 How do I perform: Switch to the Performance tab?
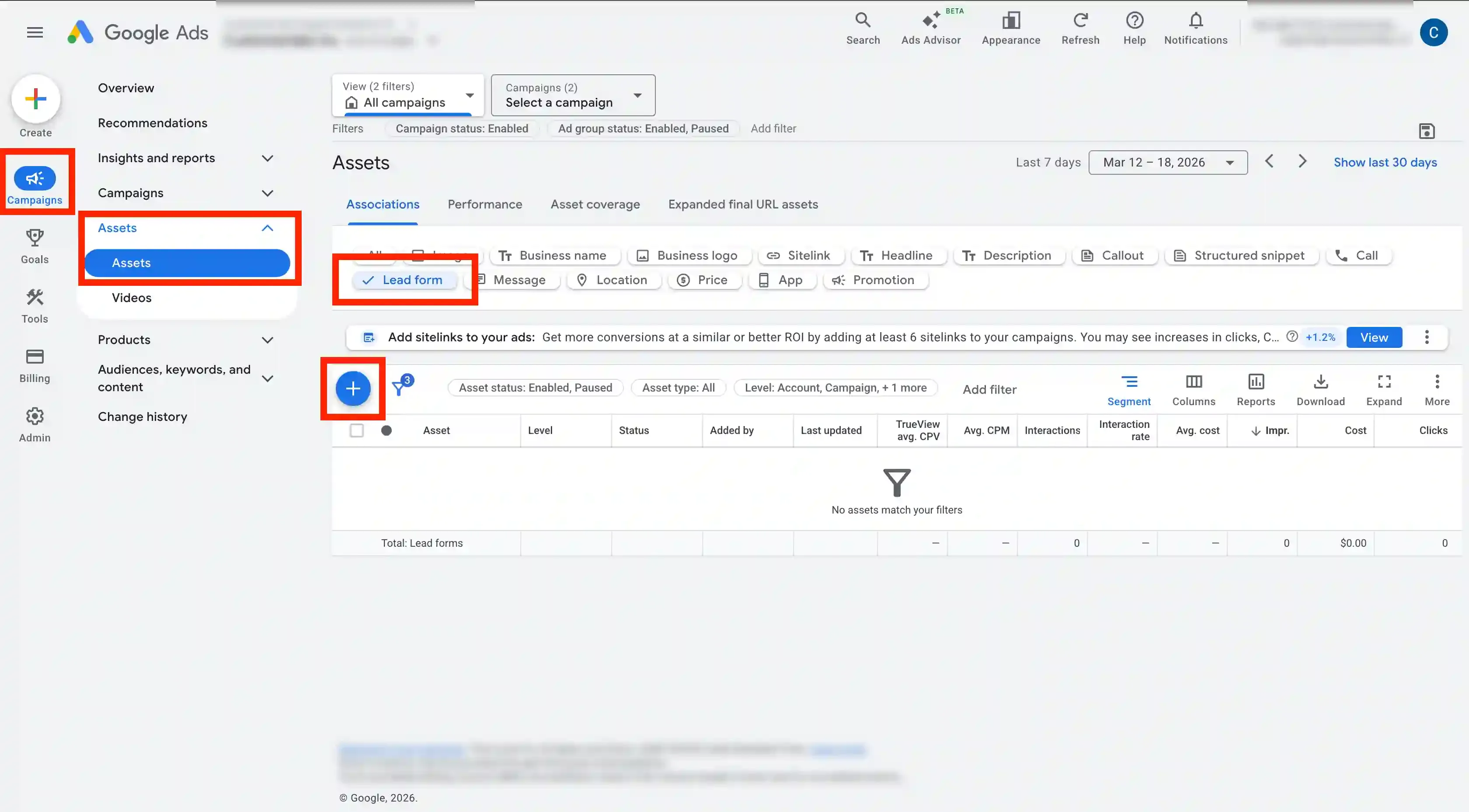point(485,204)
